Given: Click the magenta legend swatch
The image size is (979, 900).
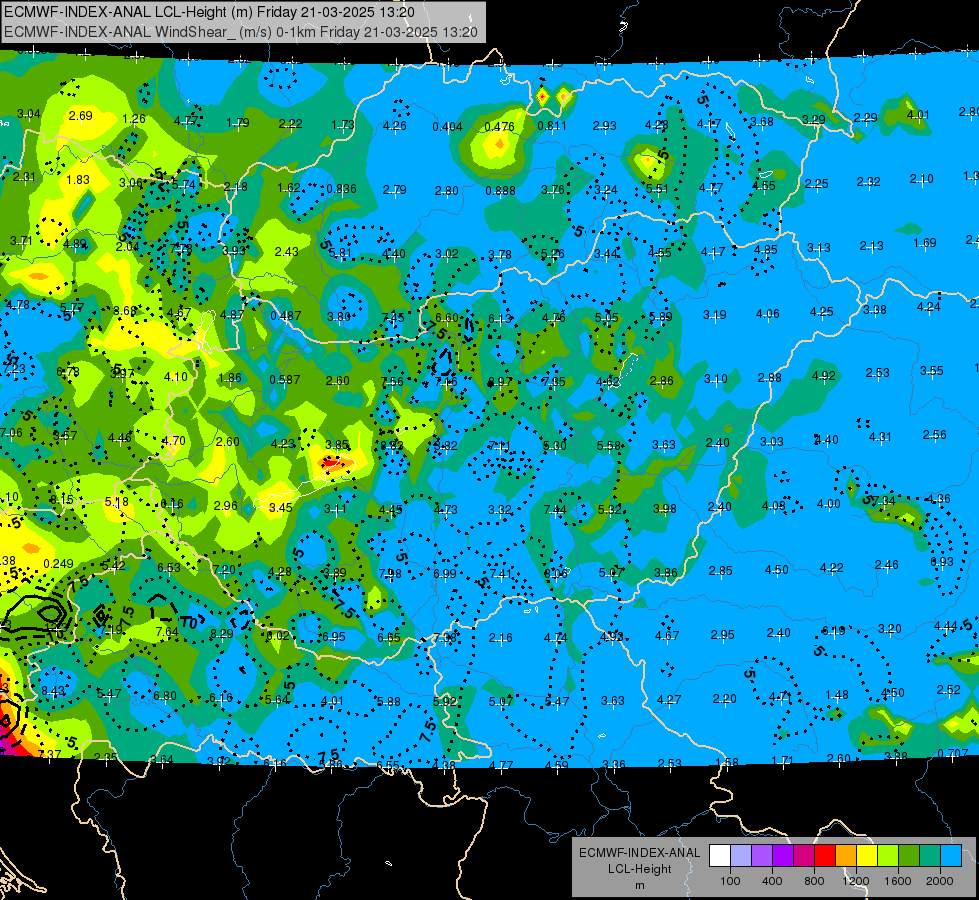Looking at the screenshot, I should (x=804, y=856).
